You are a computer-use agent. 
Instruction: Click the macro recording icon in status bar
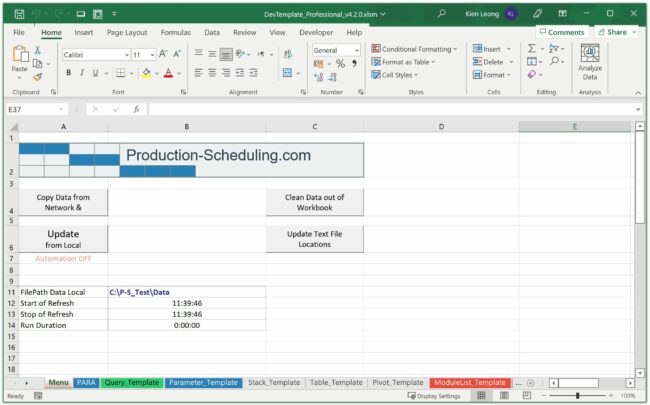click(38, 396)
